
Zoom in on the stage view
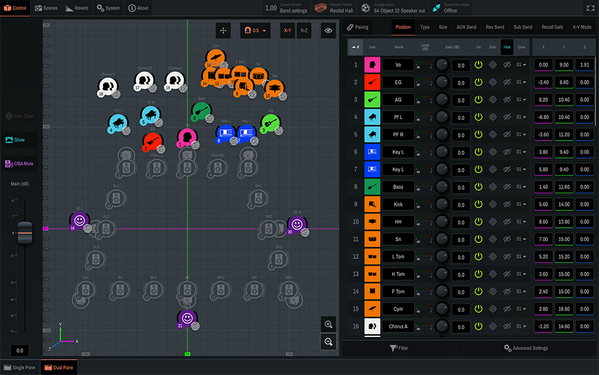click(328, 324)
